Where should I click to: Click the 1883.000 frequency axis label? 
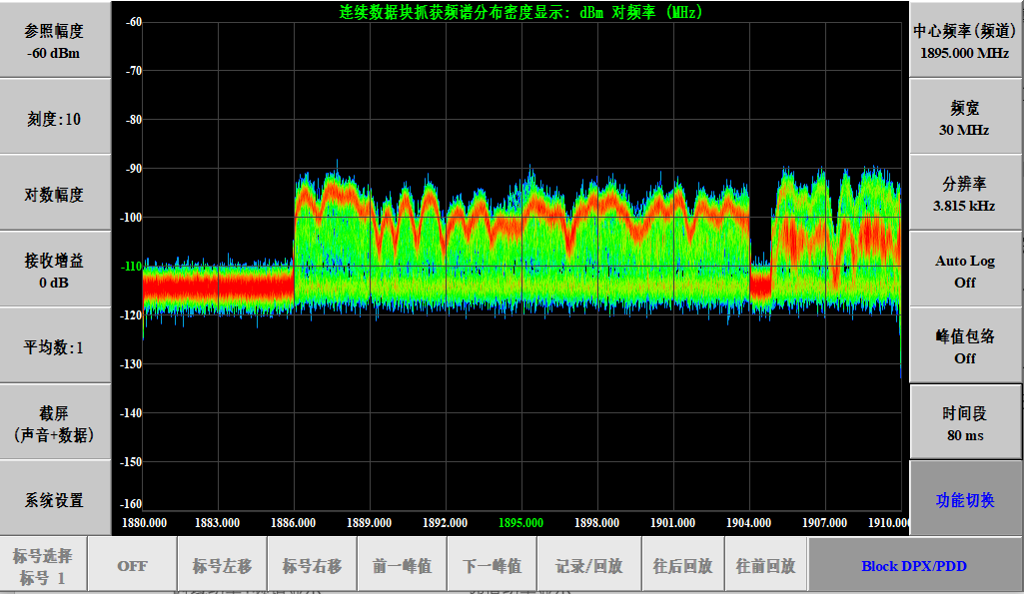[x=217, y=523]
